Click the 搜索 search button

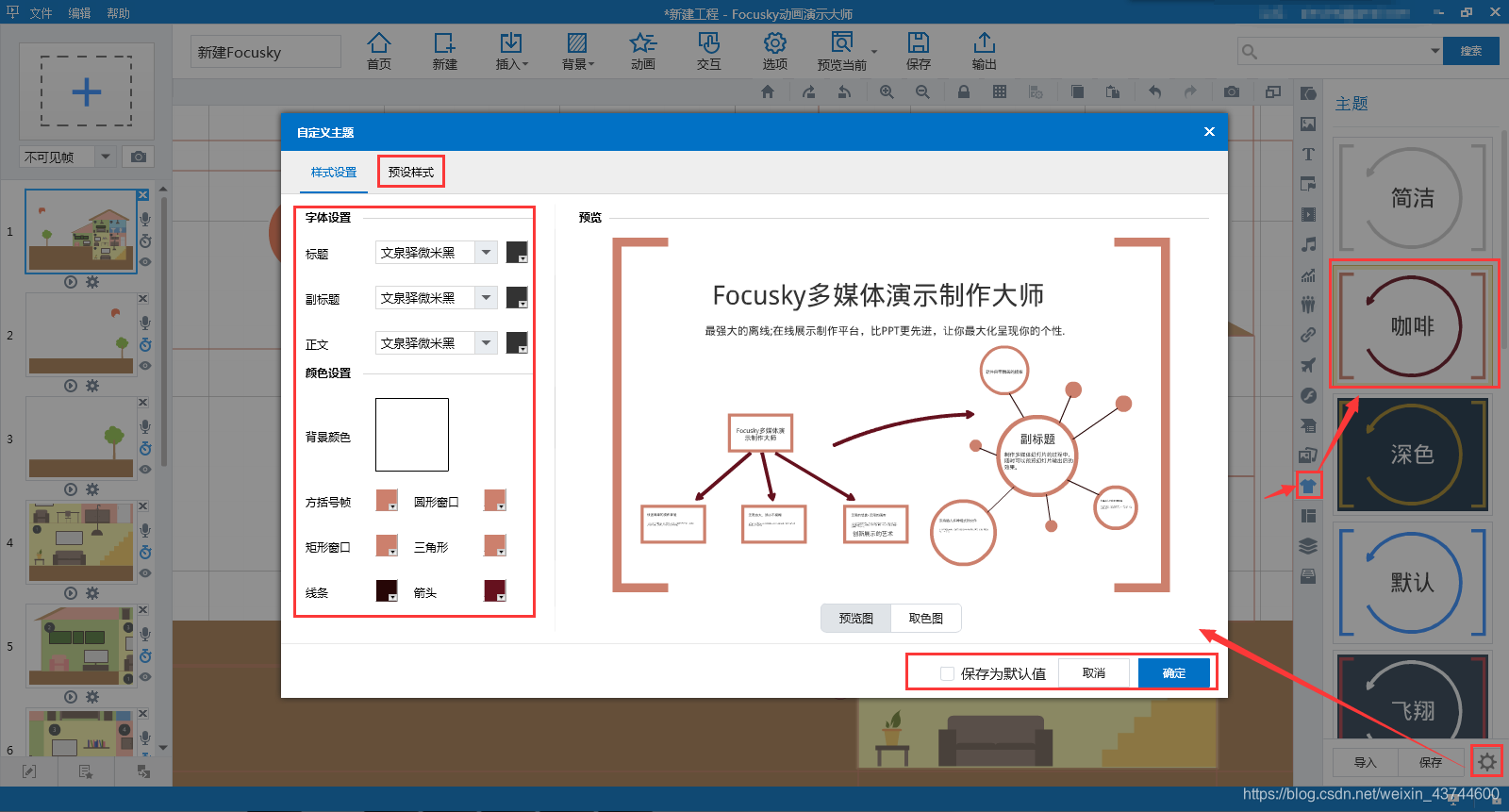click(x=1471, y=51)
